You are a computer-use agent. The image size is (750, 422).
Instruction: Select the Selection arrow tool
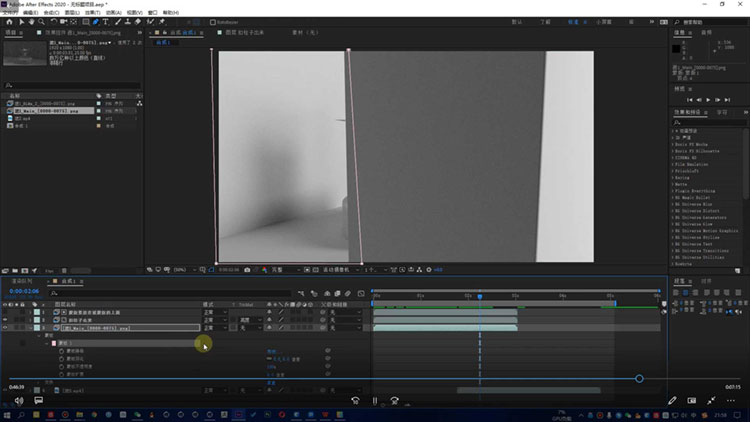pos(22,21)
